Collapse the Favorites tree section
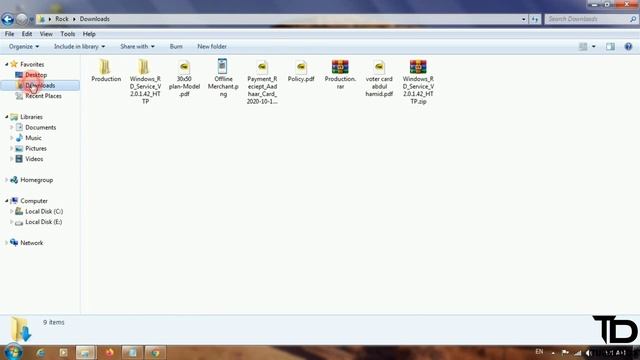The image size is (640, 360). (7, 64)
